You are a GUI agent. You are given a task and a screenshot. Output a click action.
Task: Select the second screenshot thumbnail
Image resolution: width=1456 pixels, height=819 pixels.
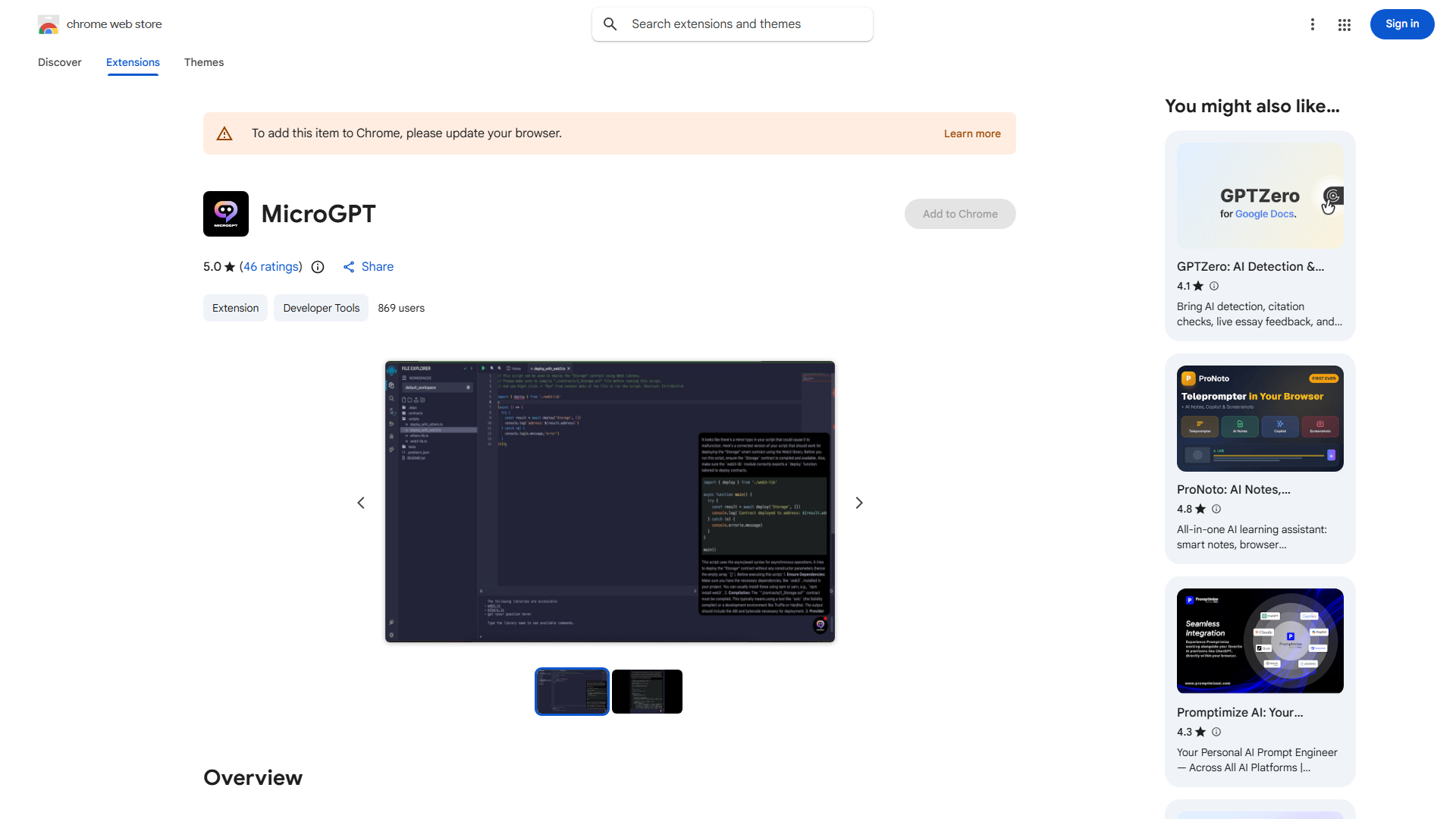(x=647, y=691)
